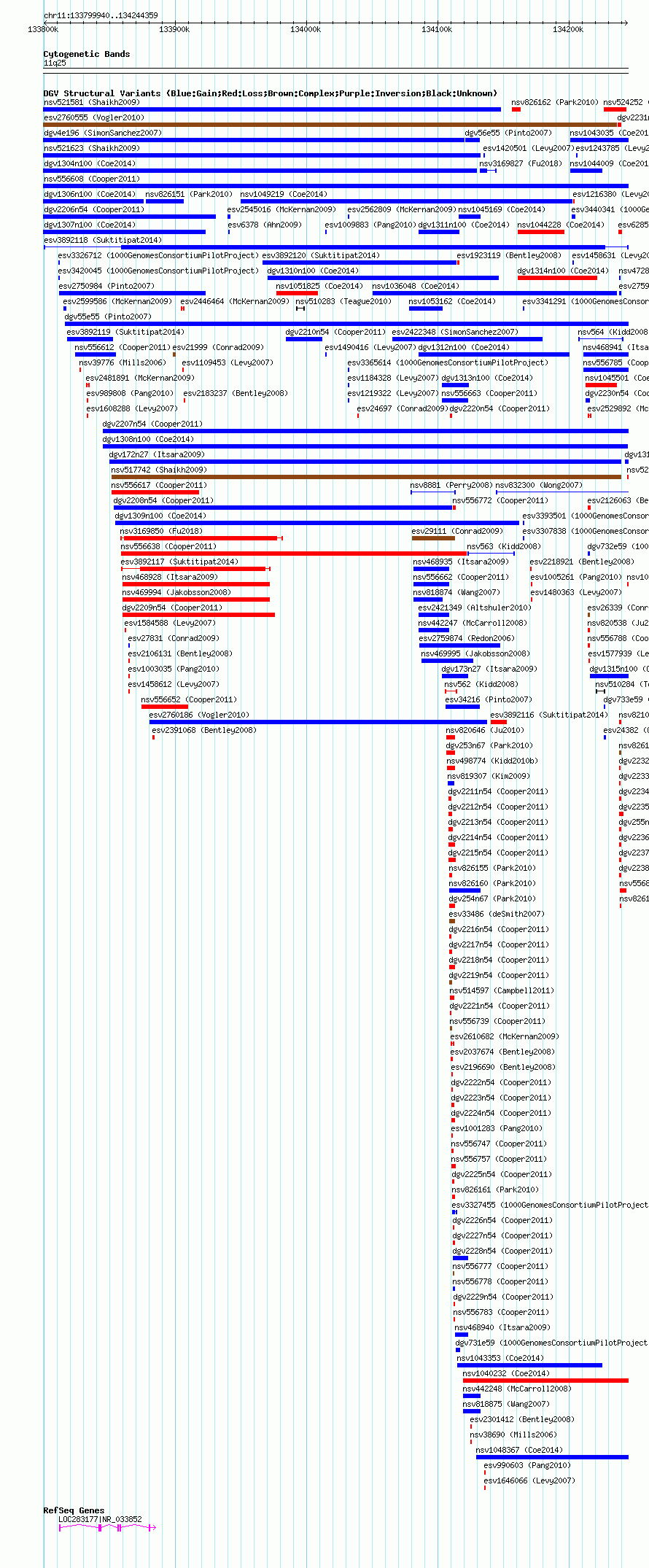The width and height of the screenshot is (649, 1568).
Task: Click the dgv1314n100 (Coe2014) loss variant
Action: click(x=557, y=278)
